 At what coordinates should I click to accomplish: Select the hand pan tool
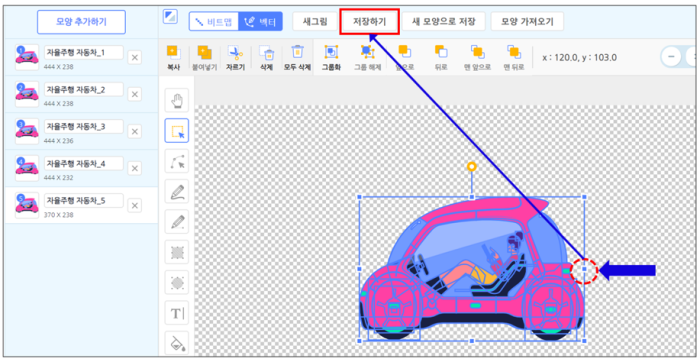pyautogui.click(x=177, y=100)
